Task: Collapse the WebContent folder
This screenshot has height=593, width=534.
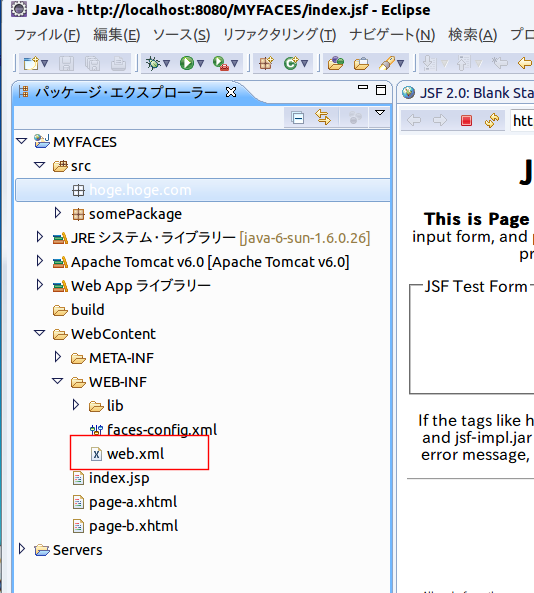Action: point(40,333)
